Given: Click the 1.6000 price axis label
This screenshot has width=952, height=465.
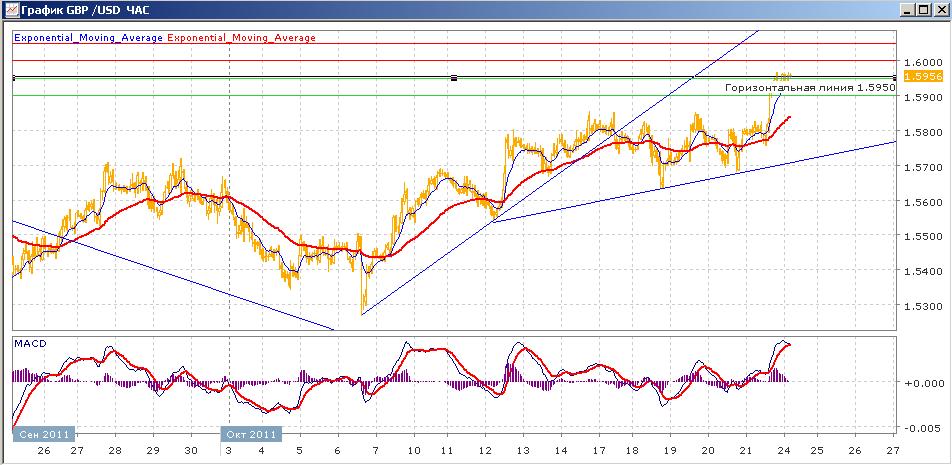Looking at the screenshot, I should coord(923,62).
